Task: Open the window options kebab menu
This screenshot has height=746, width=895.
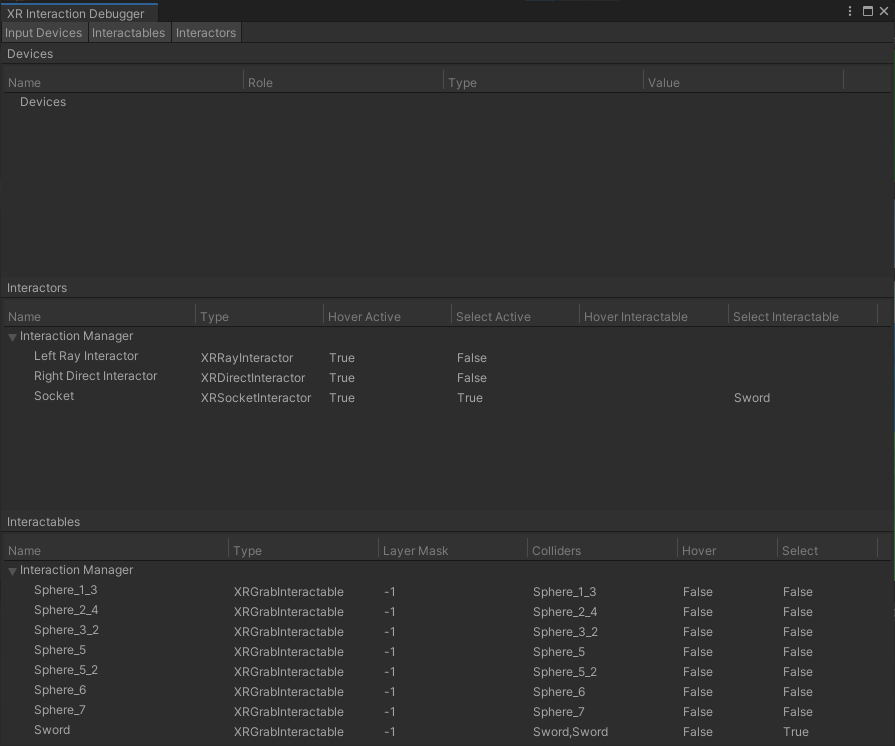Action: click(x=850, y=12)
